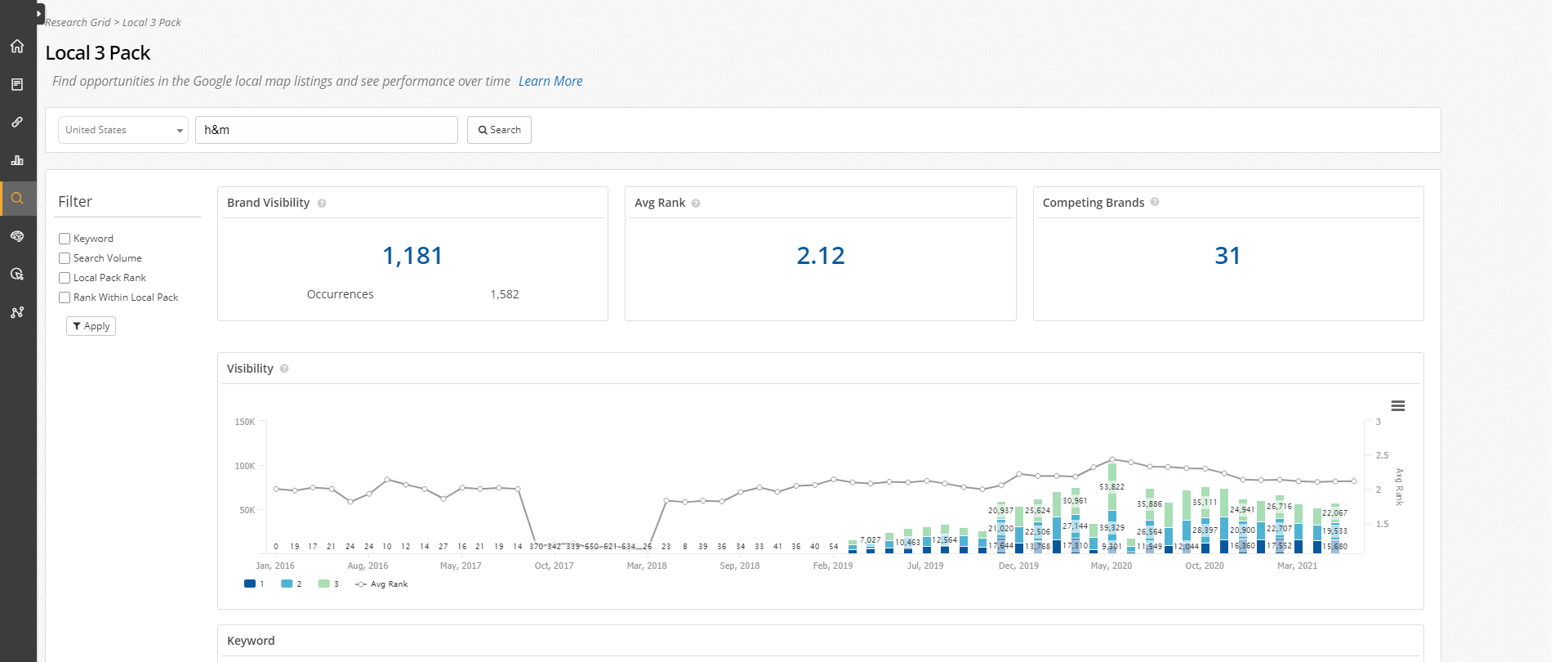Screen dimensions: 1568x662
Task: Click the orange magnifier research icon
Action: tap(17, 199)
